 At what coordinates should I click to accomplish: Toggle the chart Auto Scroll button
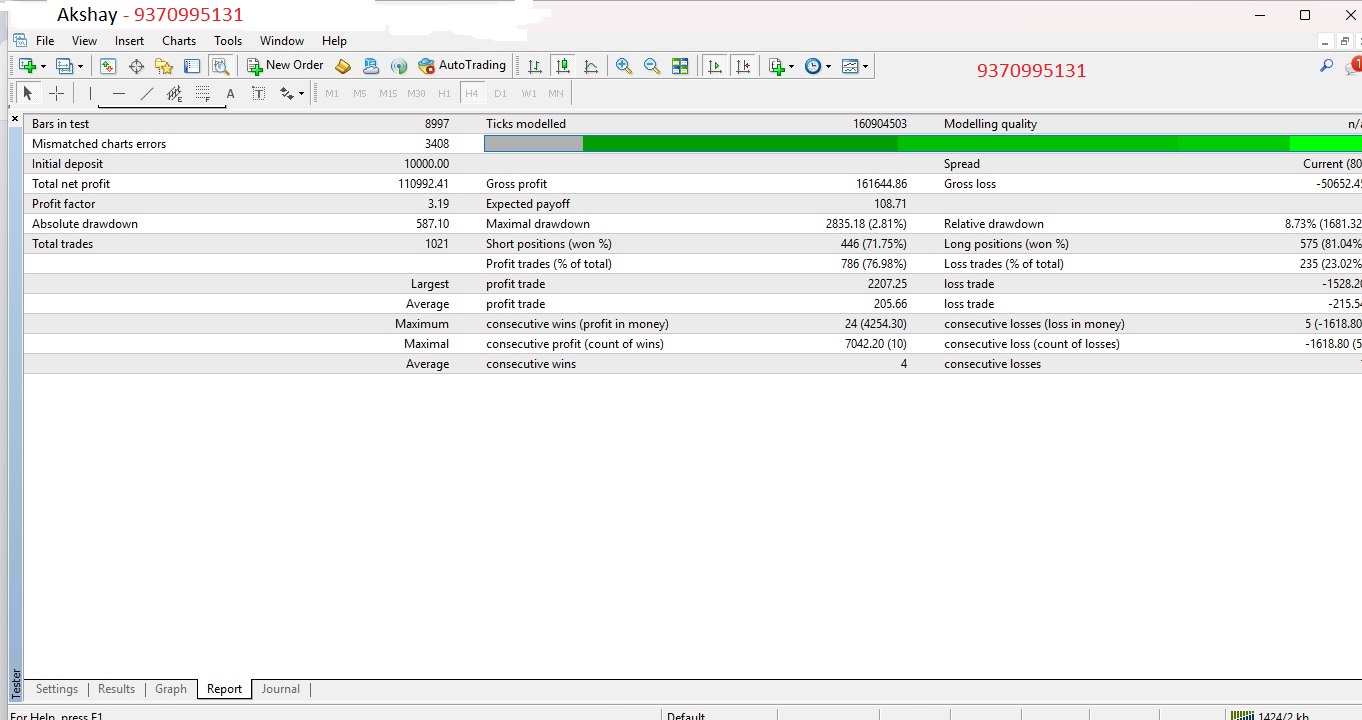[x=715, y=66]
